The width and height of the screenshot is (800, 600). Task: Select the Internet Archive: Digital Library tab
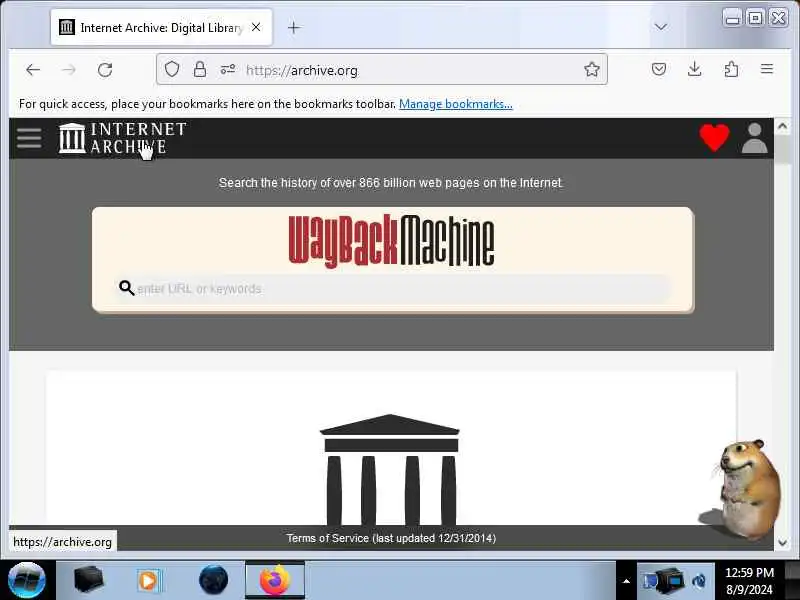click(161, 28)
